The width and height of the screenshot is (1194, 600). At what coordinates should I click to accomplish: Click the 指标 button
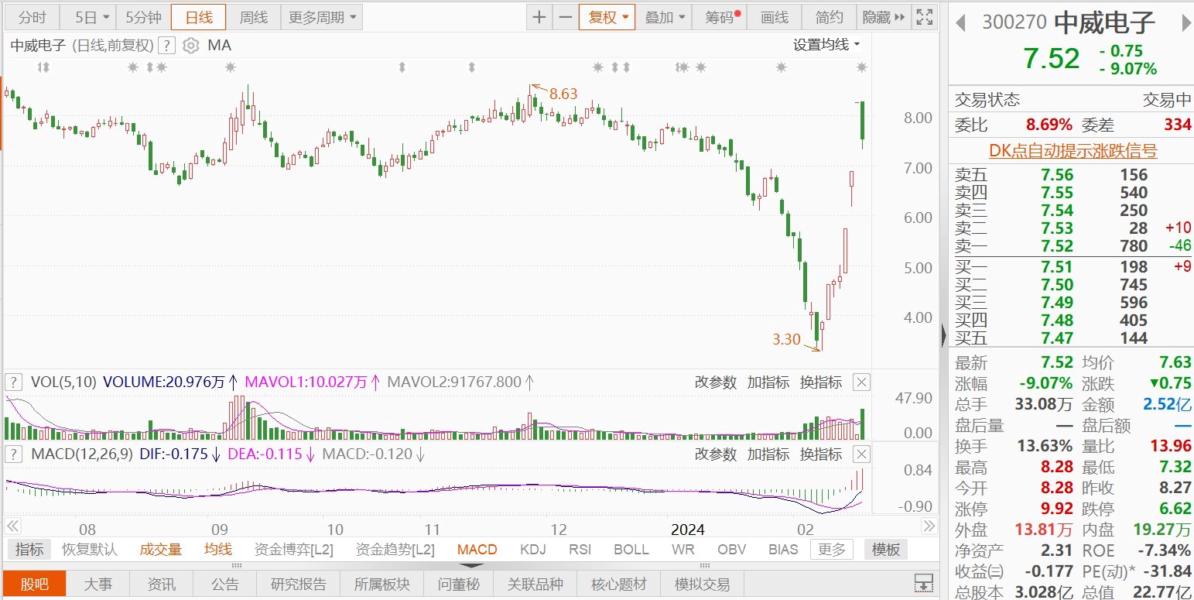point(30,550)
